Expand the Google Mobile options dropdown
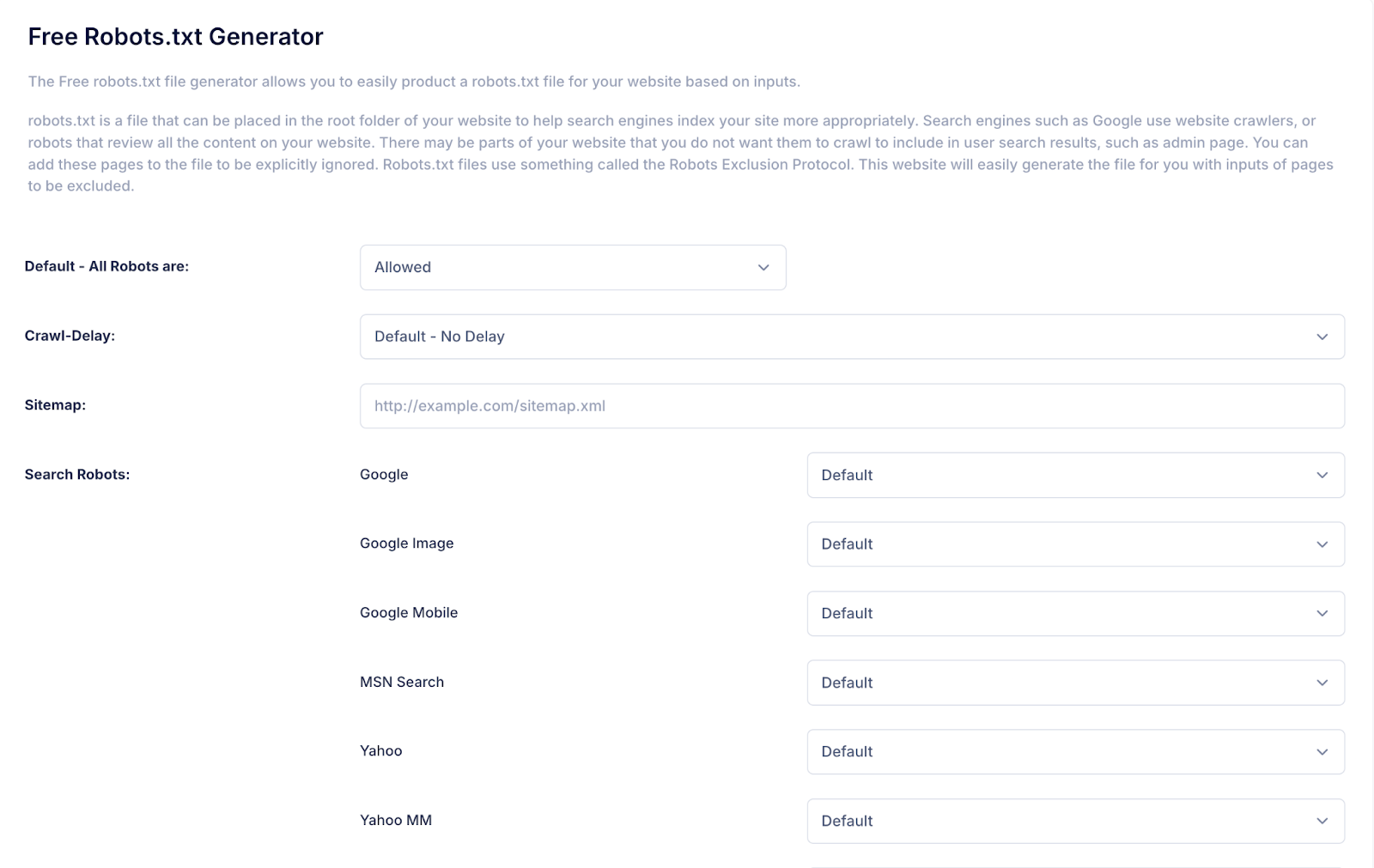This screenshot has height=868, width=1374. coord(1075,613)
